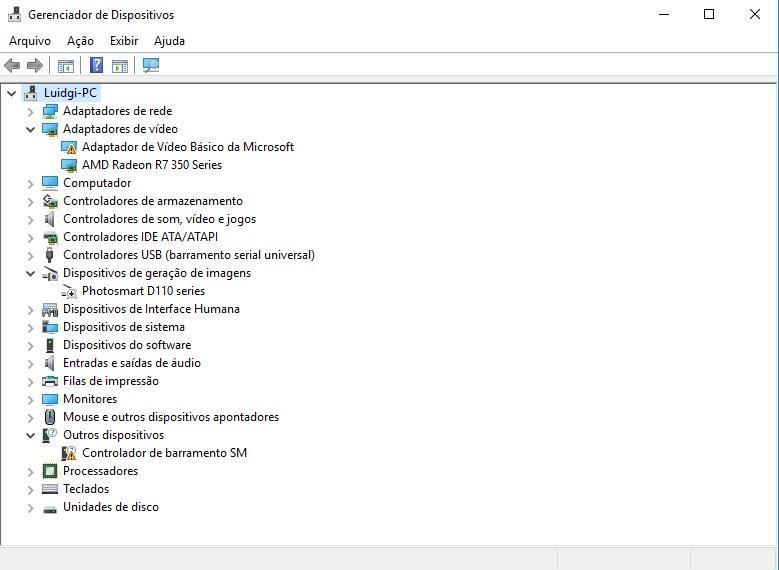Collapse Outros dispositivos

tap(30, 435)
